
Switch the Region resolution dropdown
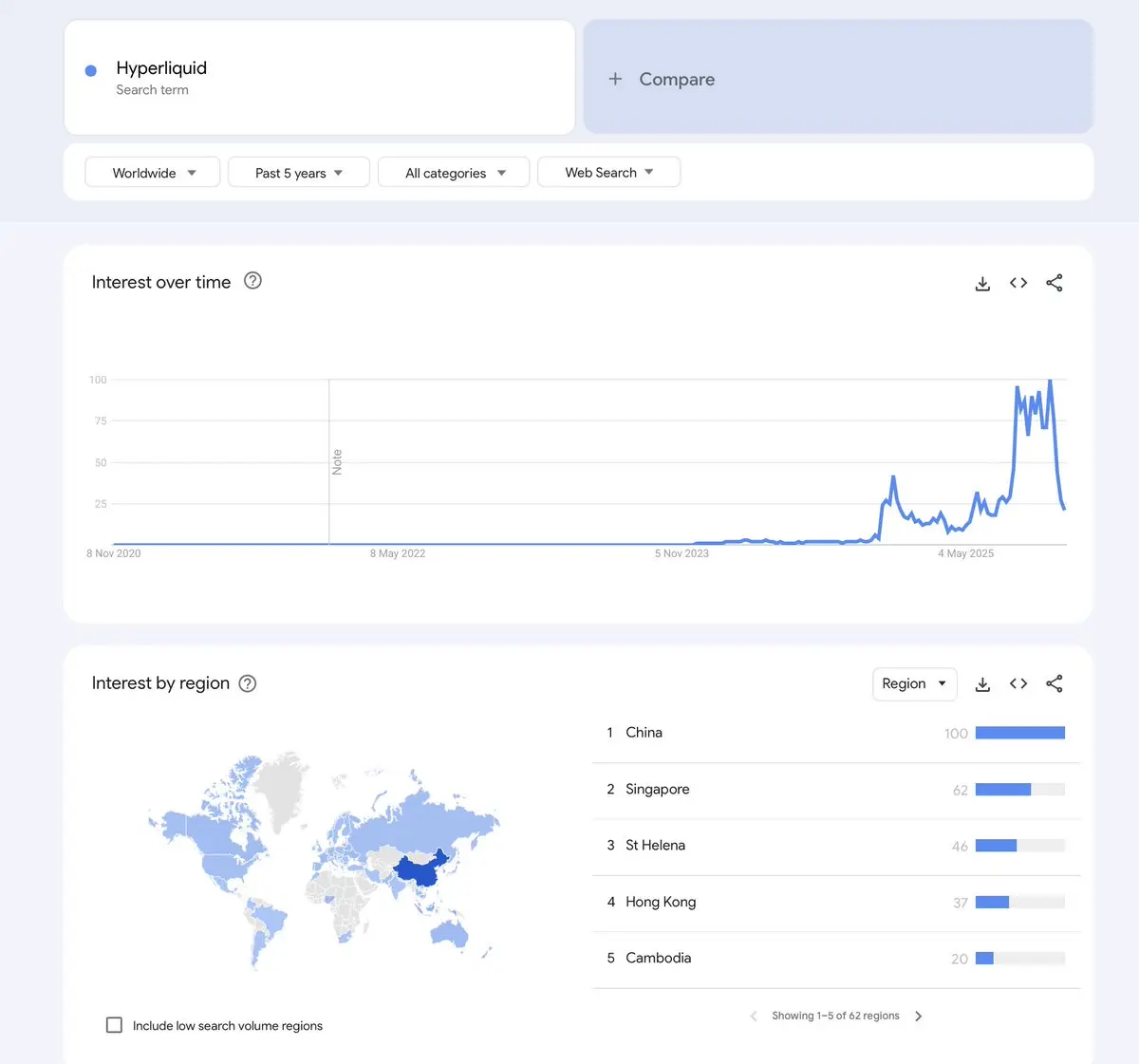pos(914,683)
